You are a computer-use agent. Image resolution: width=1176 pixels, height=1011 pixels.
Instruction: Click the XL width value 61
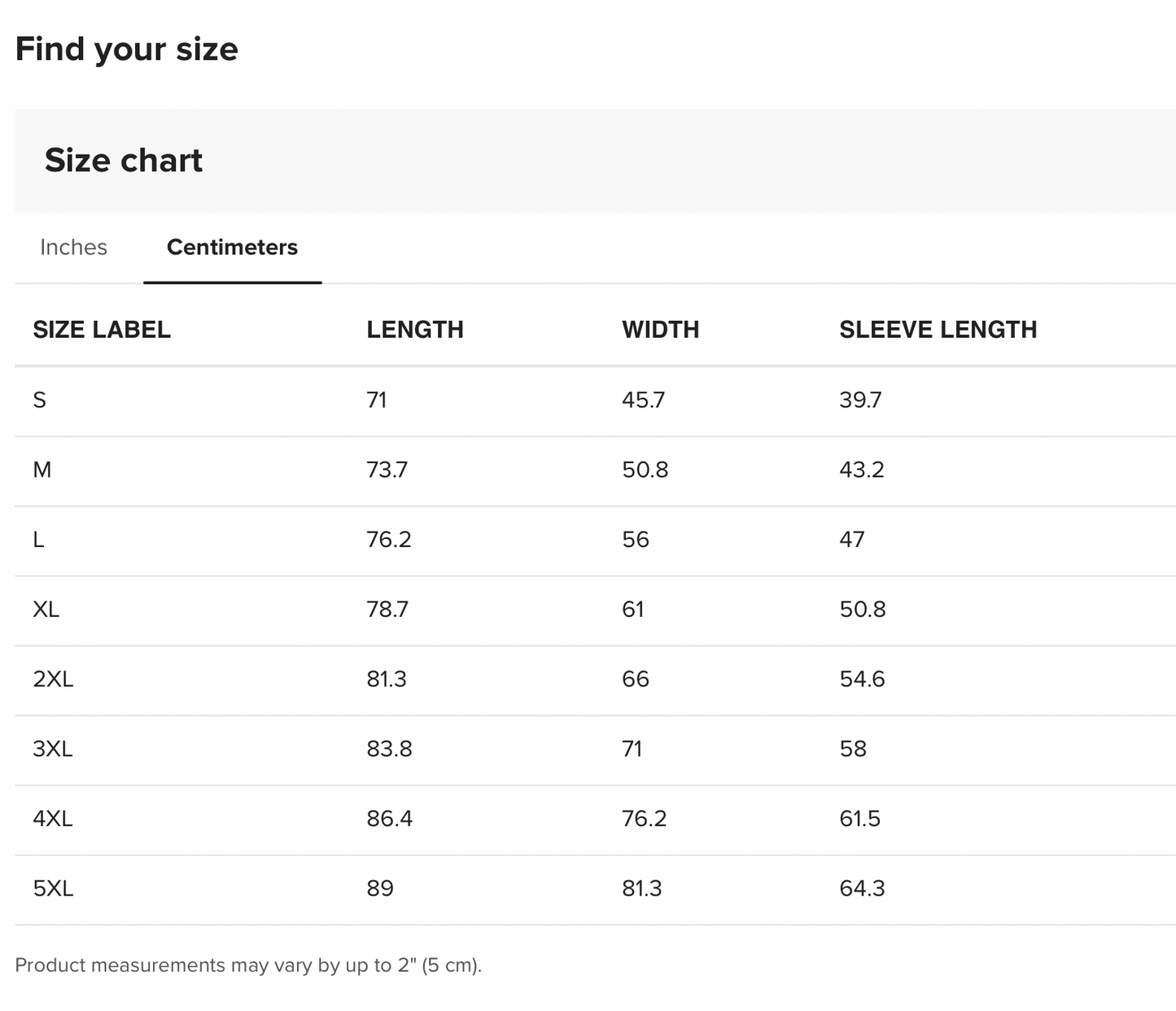pyautogui.click(x=633, y=610)
